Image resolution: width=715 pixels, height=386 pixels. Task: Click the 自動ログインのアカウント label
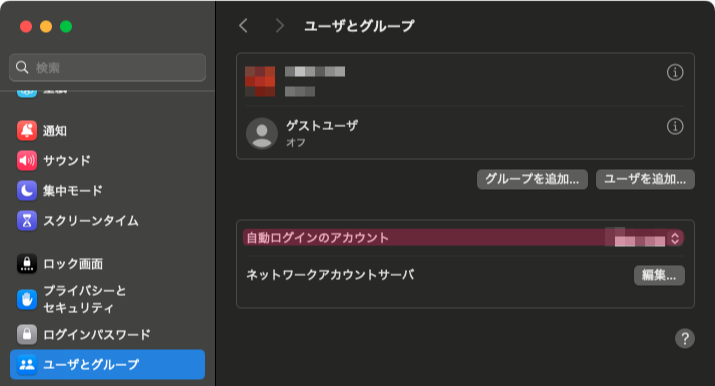pos(317,237)
